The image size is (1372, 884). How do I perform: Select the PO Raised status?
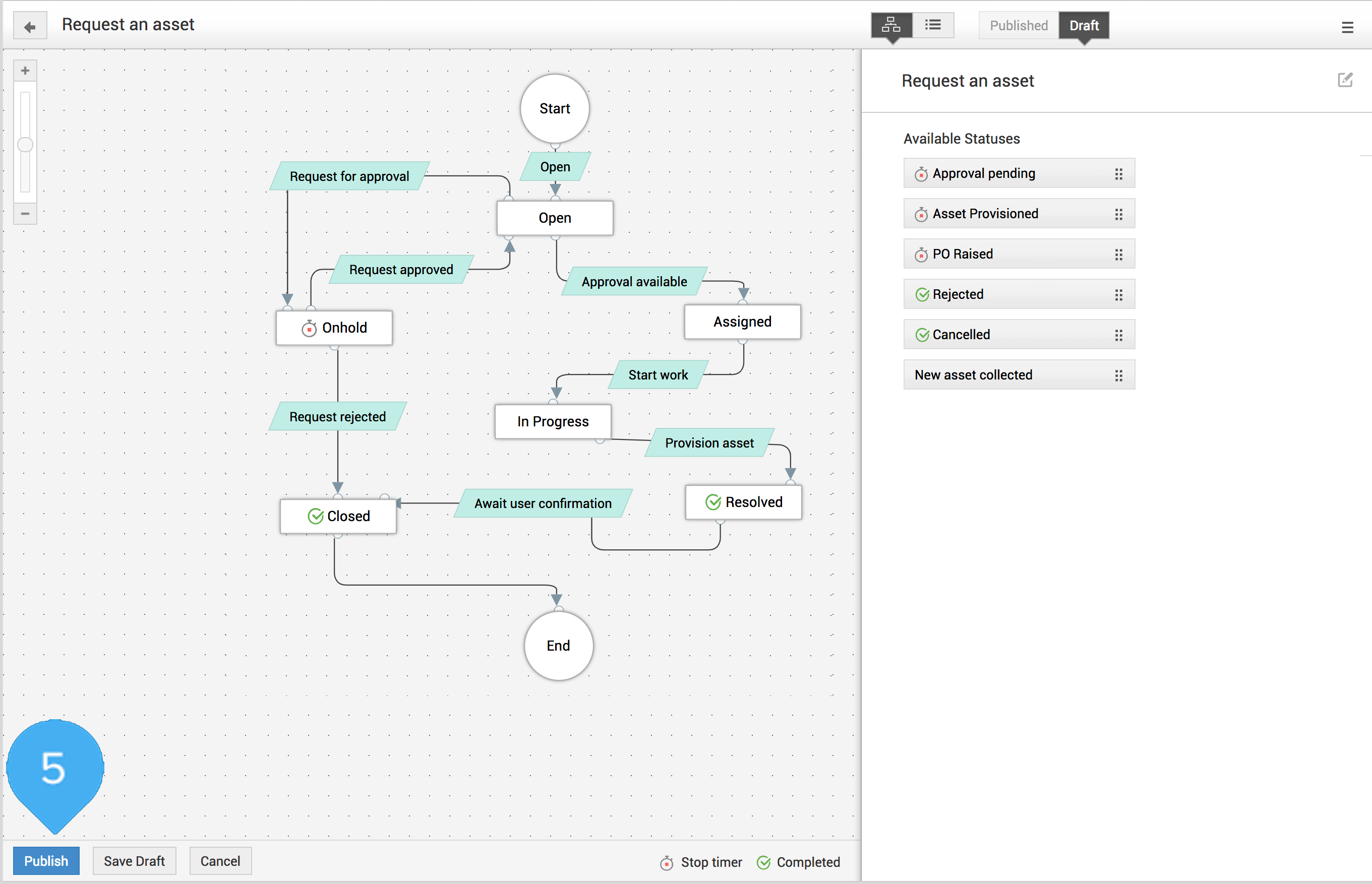[x=1019, y=254]
